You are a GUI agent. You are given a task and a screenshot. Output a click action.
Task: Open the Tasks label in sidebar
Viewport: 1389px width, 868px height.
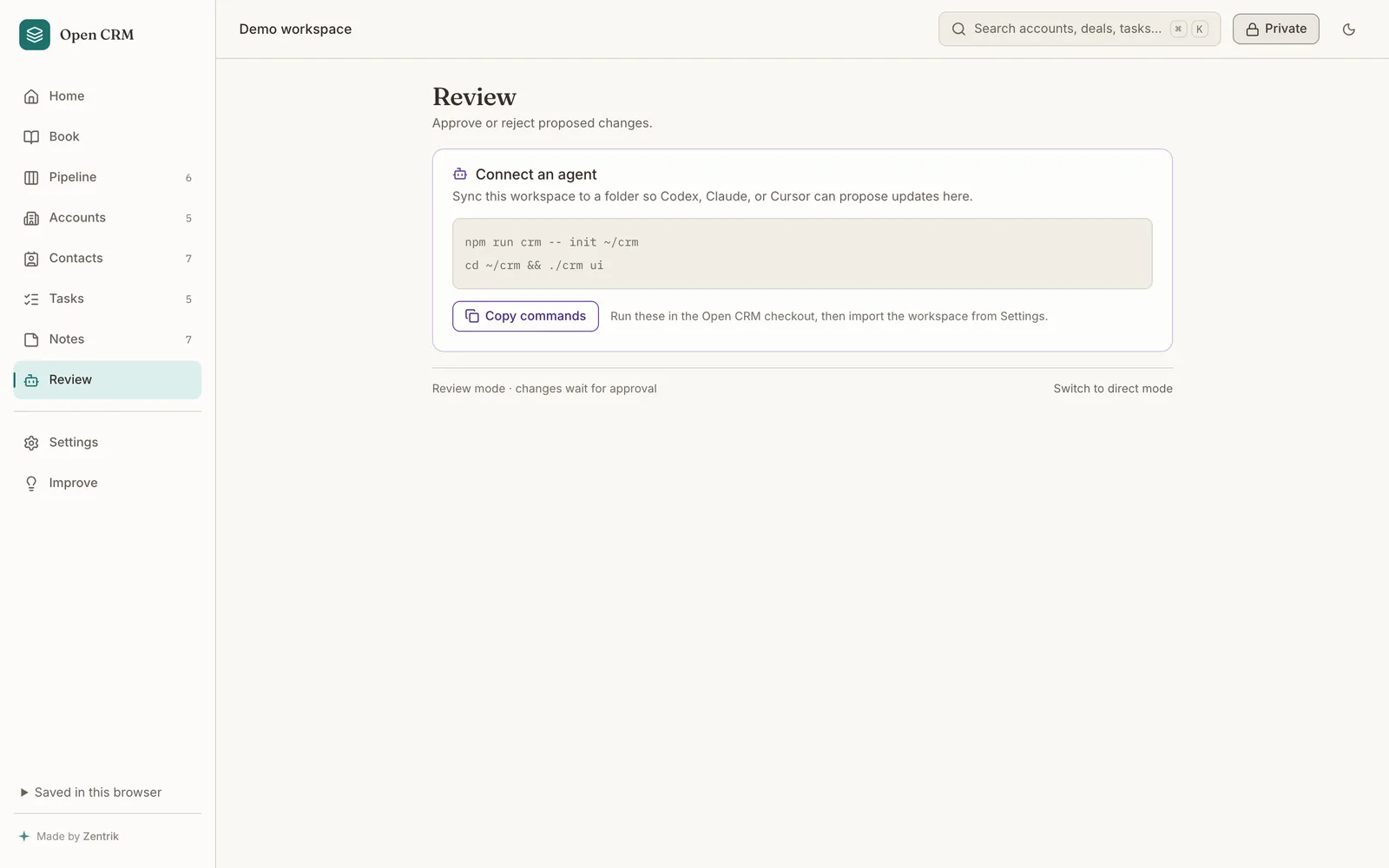click(x=67, y=299)
